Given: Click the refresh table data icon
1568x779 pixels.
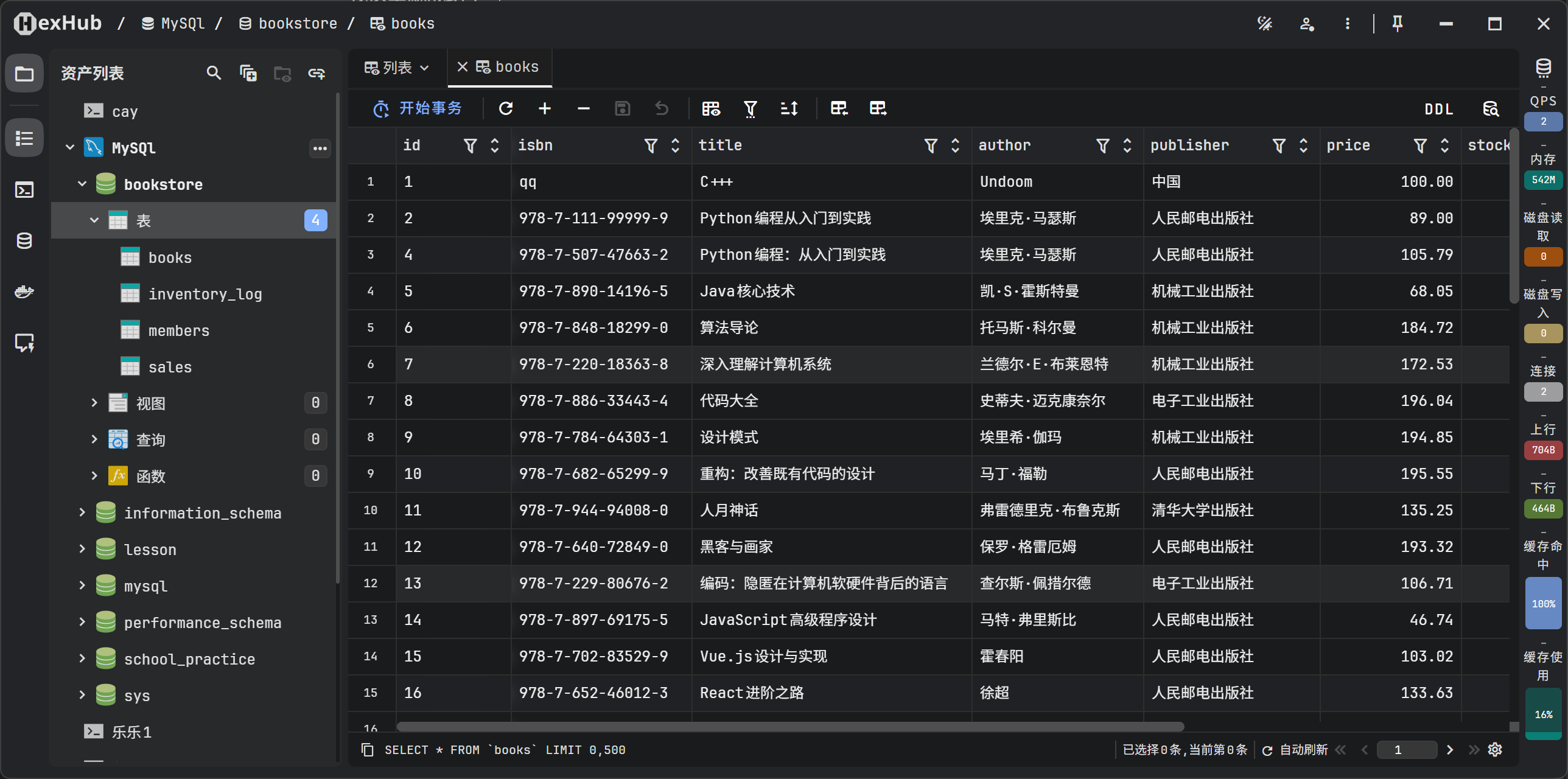Looking at the screenshot, I should coord(506,108).
